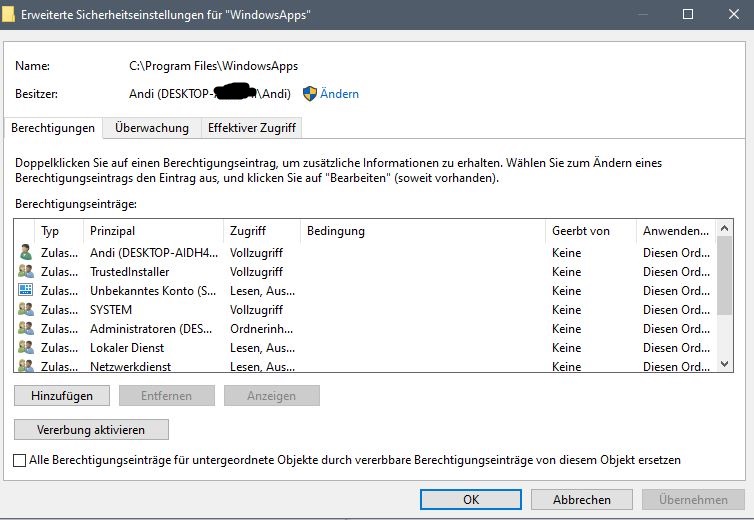Maximize the security settings window
The width and height of the screenshot is (754, 520).
(x=688, y=14)
